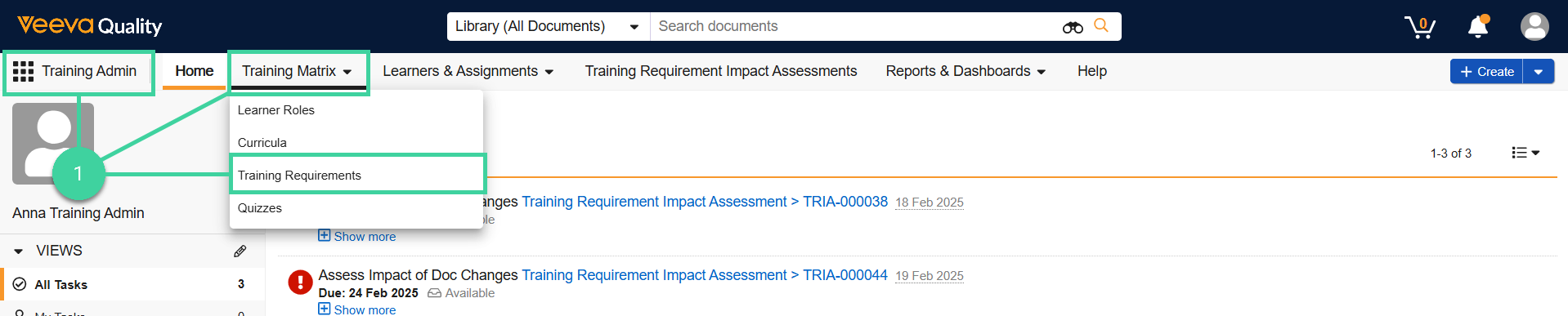Edit views with the pencil icon

click(x=240, y=251)
